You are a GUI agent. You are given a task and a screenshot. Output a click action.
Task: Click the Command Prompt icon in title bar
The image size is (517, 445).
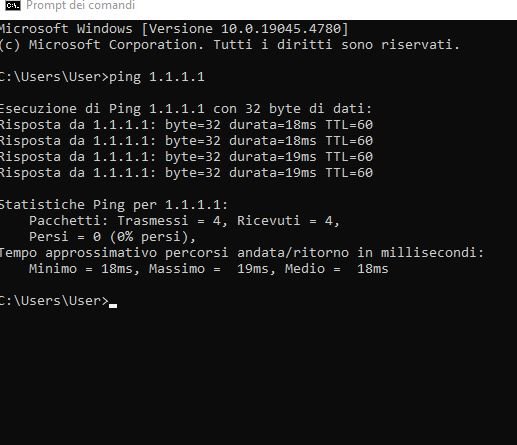point(13,5)
